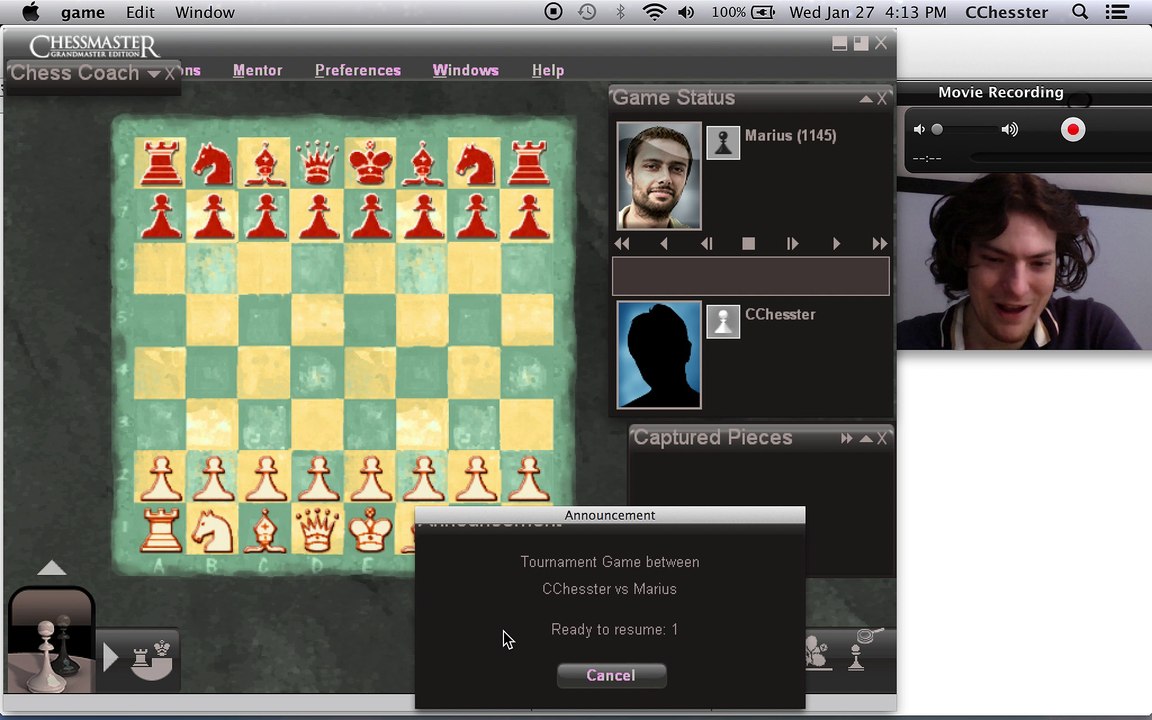
Task: Select the white queen on D1
Action: pos(317,529)
